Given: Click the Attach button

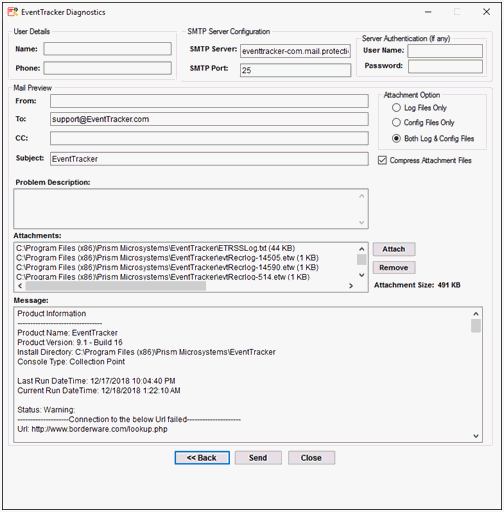Looking at the screenshot, I should pyautogui.click(x=394, y=249).
